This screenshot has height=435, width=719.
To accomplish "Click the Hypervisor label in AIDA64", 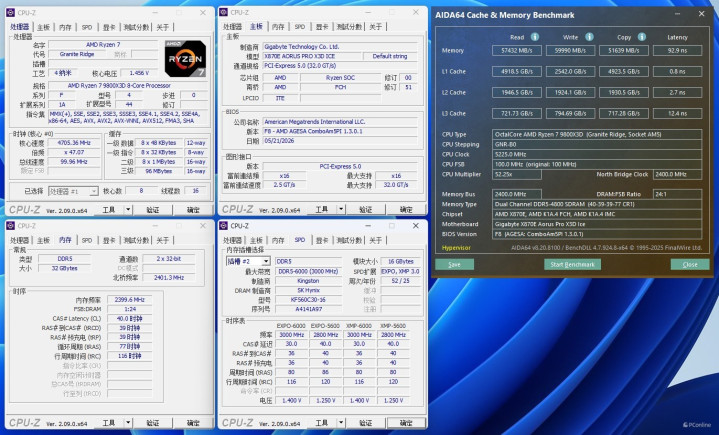I will (456, 248).
